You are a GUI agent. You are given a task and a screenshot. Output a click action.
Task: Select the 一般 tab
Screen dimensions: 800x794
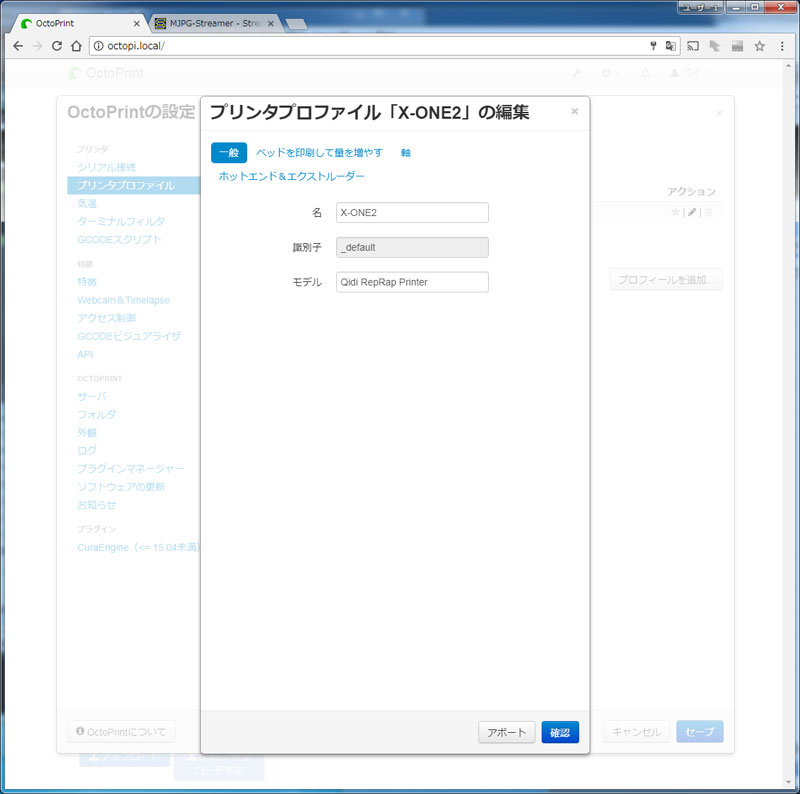click(x=229, y=153)
